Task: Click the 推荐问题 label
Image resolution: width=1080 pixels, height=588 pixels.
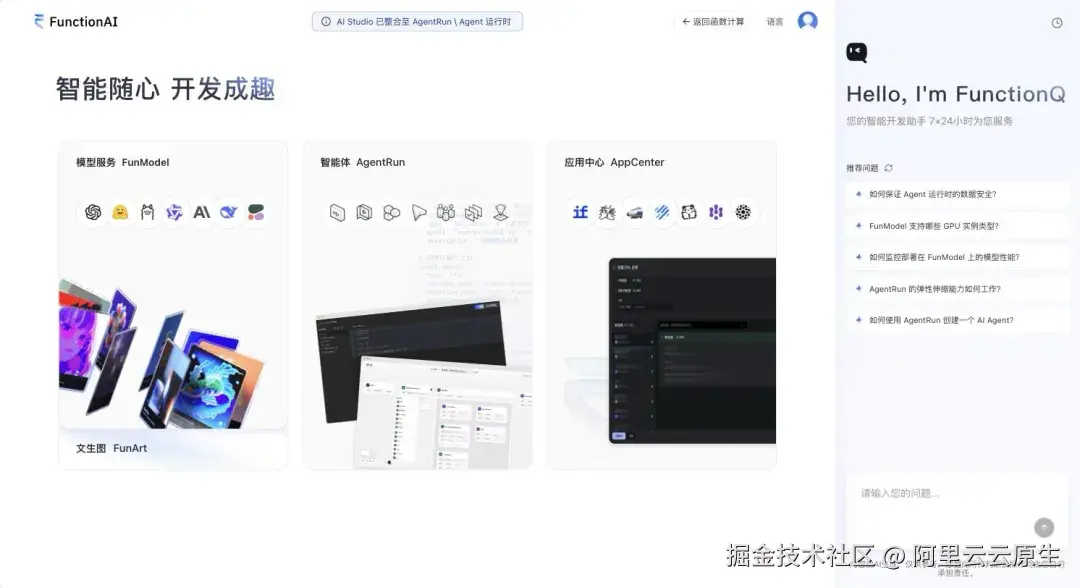Action: click(x=862, y=168)
